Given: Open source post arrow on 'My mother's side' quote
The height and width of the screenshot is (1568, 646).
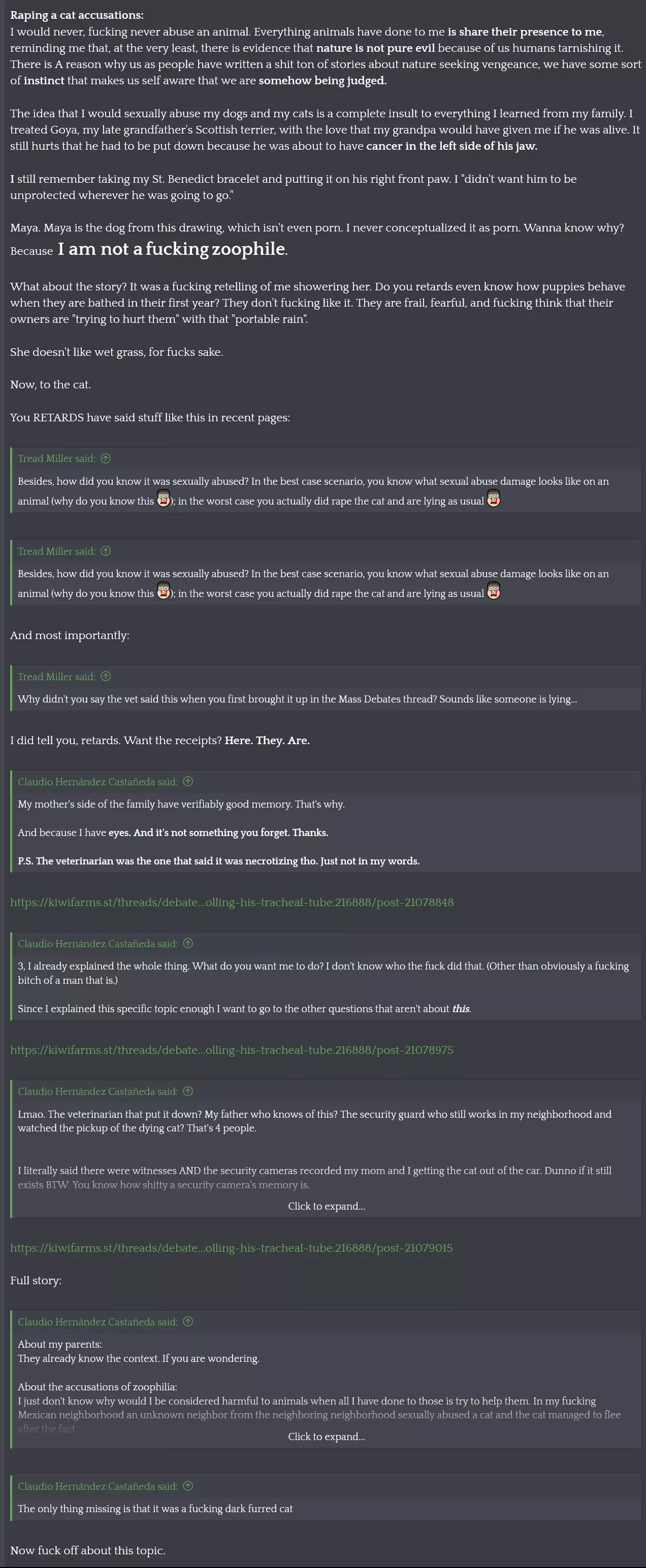Looking at the screenshot, I should (x=187, y=782).
